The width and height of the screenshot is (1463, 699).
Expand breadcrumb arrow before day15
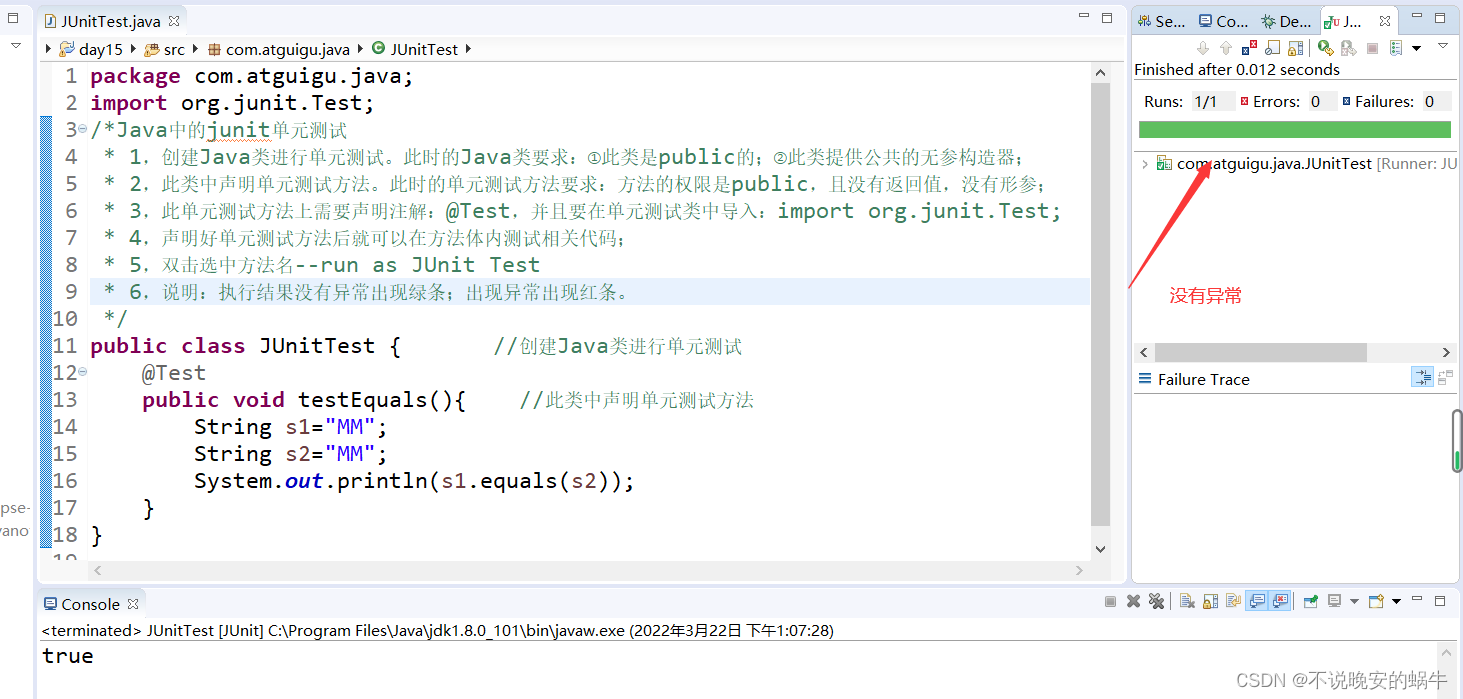(x=50, y=49)
